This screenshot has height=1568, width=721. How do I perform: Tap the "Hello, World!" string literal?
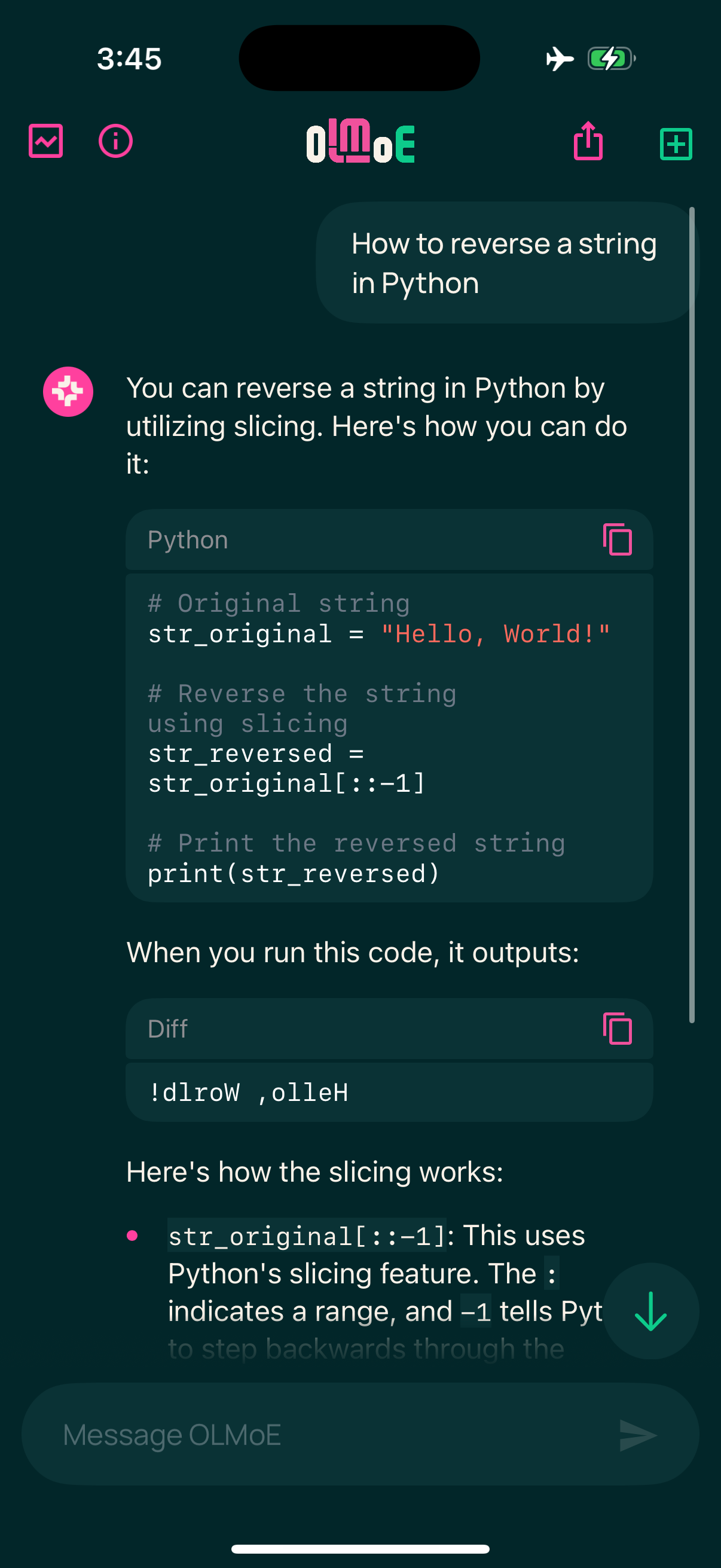[495, 634]
